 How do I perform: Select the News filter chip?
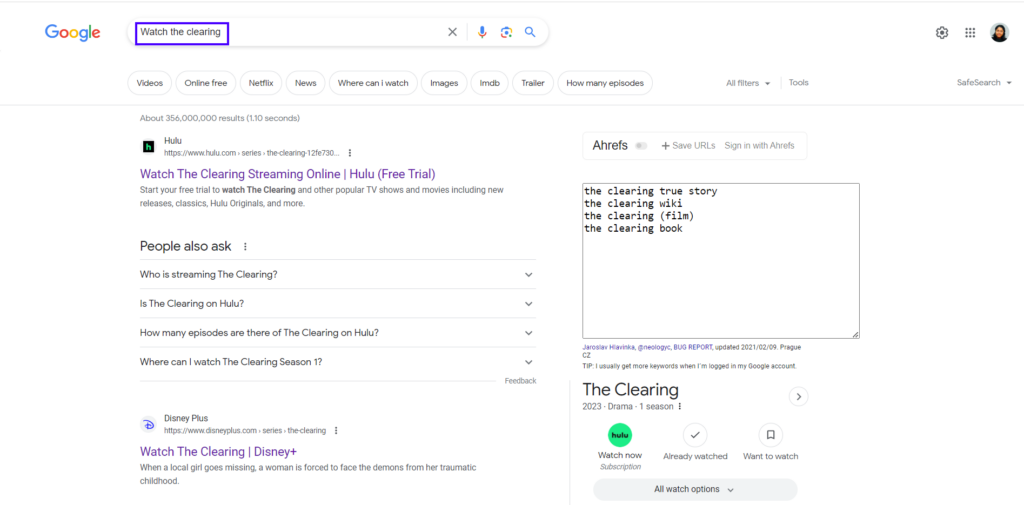pyautogui.click(x=306, y=83)
